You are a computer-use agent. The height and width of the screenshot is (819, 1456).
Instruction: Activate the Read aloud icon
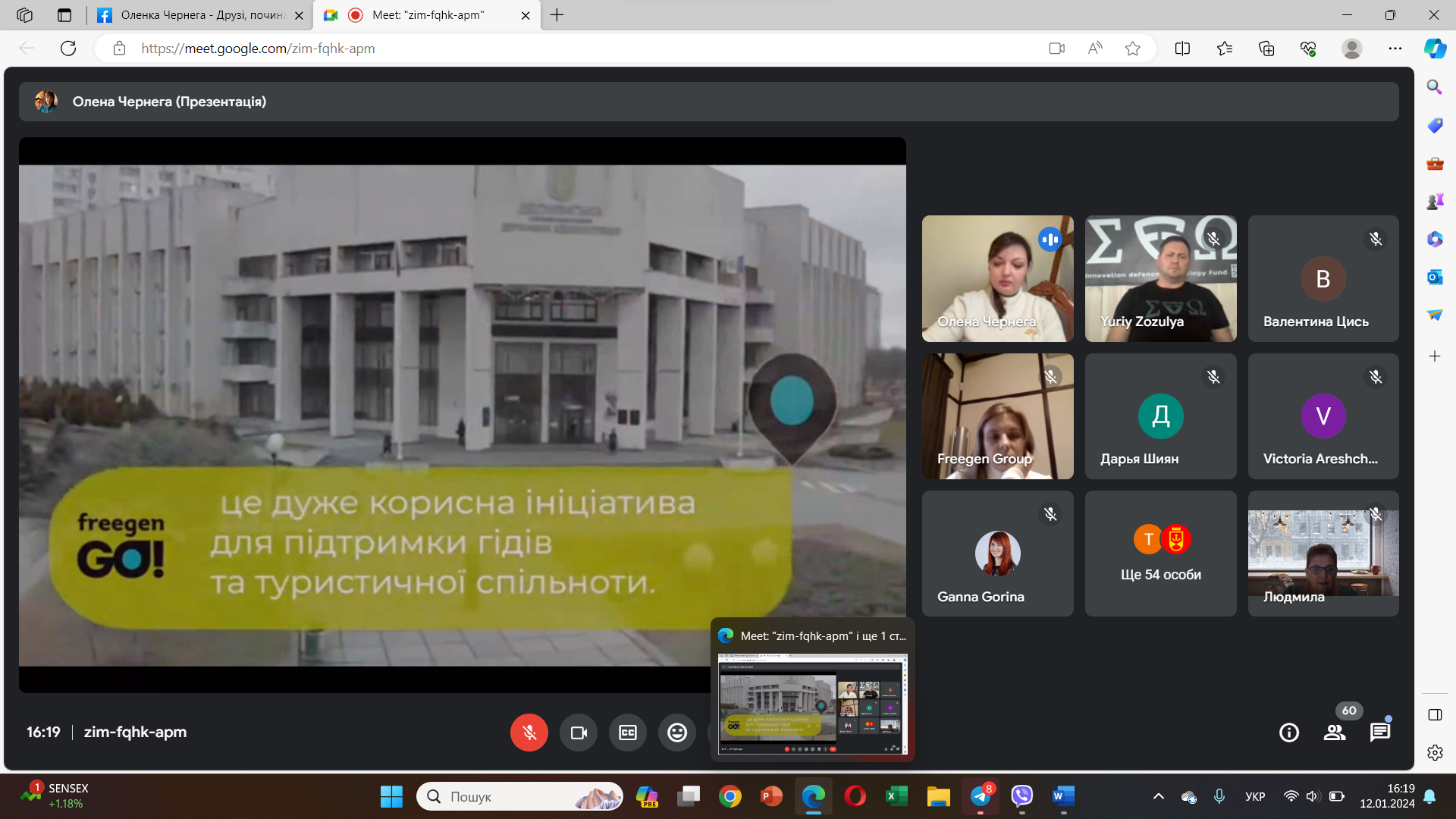[x=1095, y=49]
